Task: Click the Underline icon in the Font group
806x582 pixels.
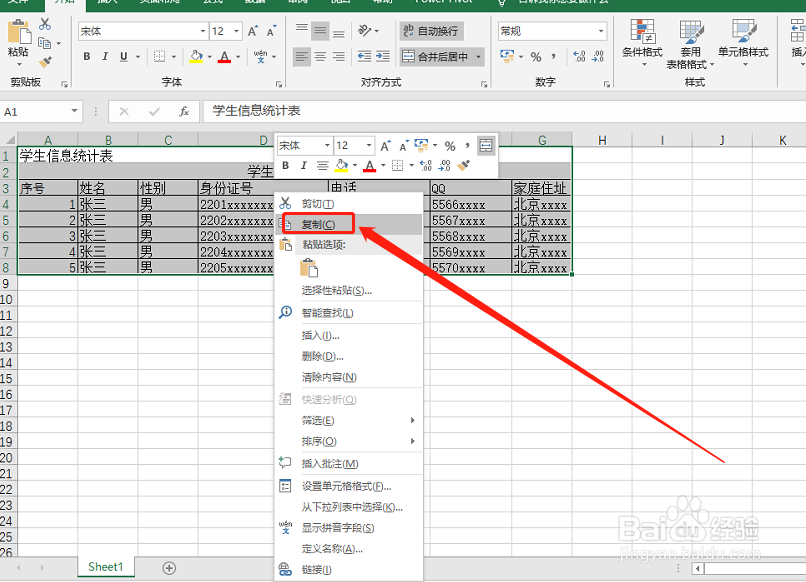Action: coord(122,56)
